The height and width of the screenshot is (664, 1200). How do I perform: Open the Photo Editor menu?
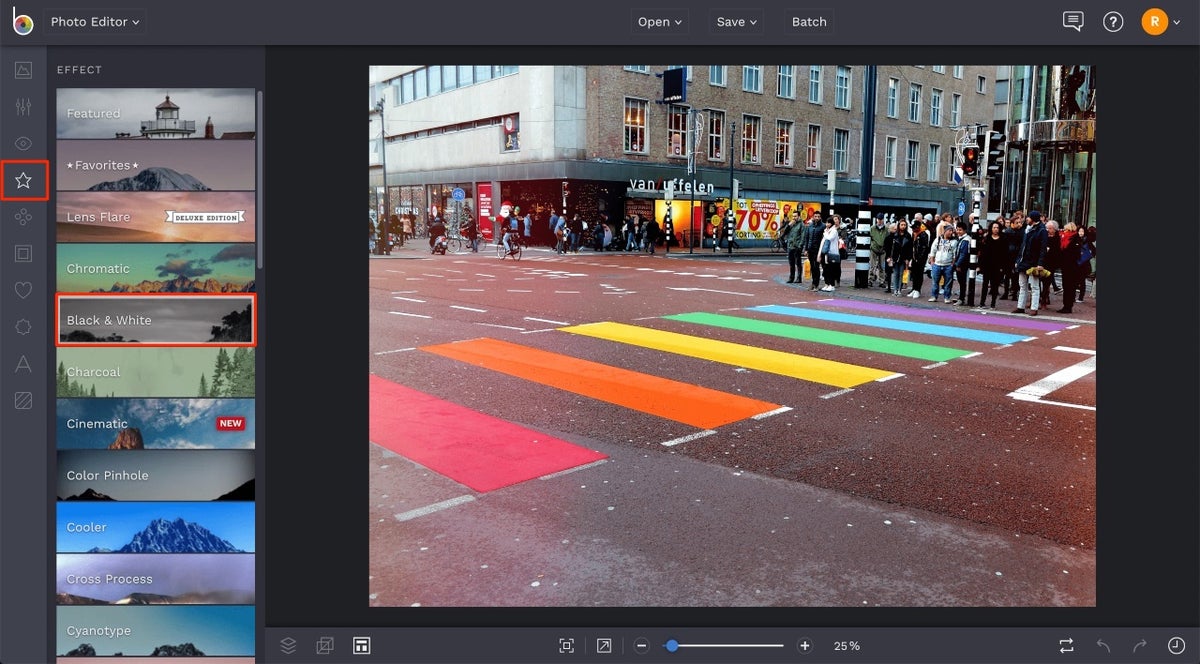(94, 21)
